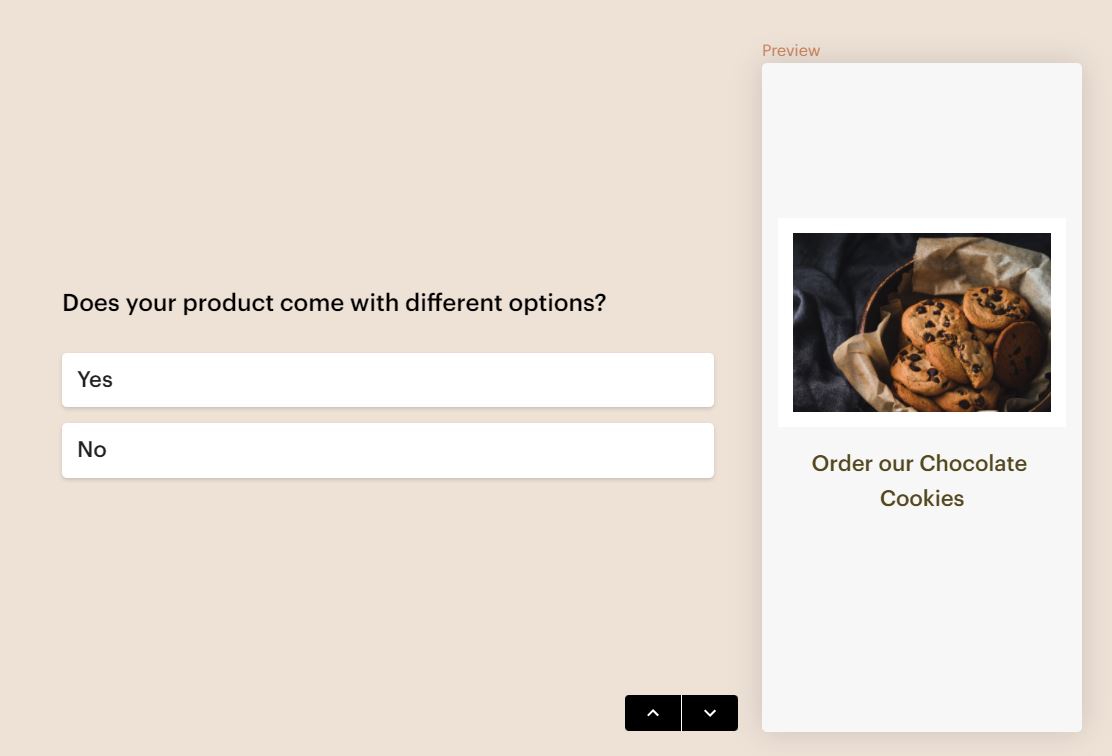The height and width of the screenshot is (756, 1112).
Task: Click the word "Chocolate" in preview heading
Action: tap(973, 463)
